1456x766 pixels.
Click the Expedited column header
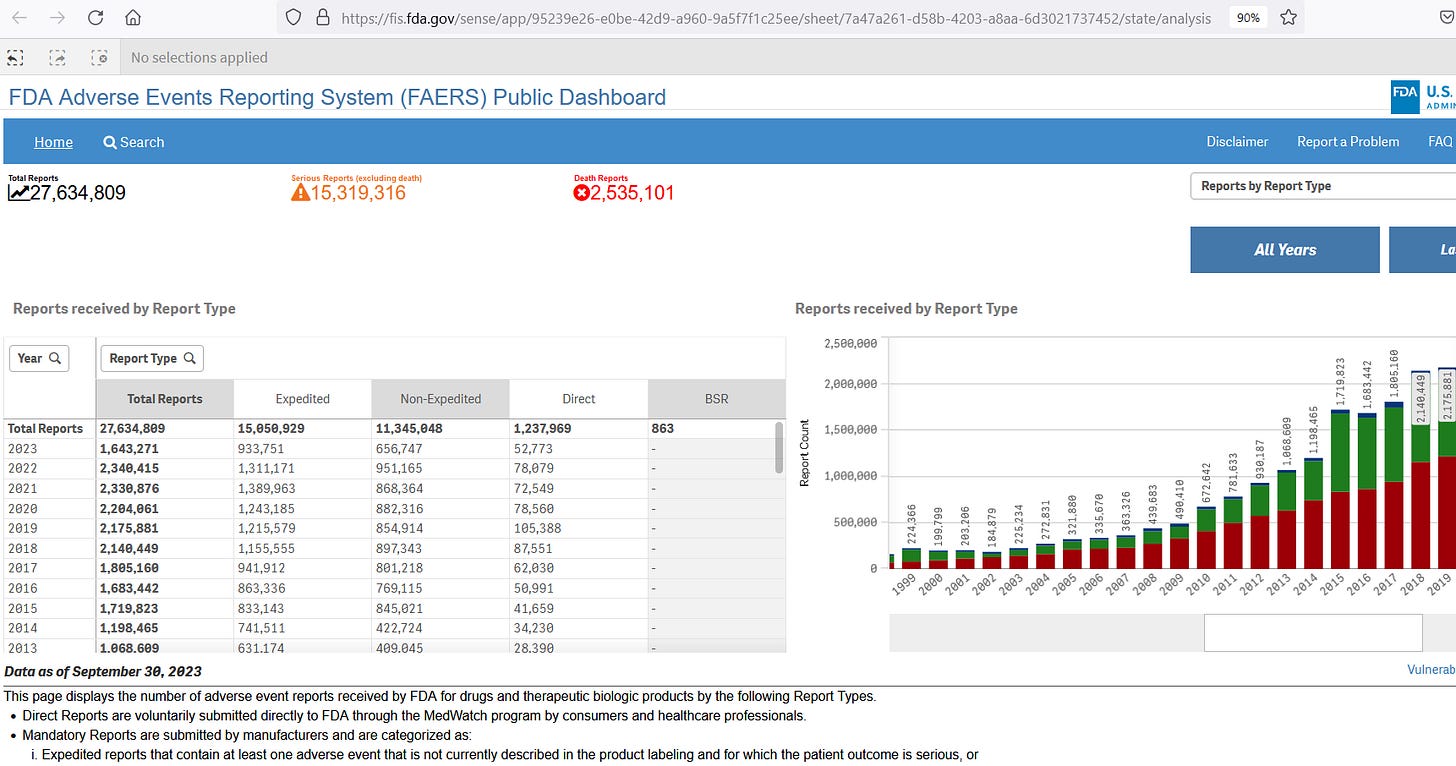click(302, 399)
